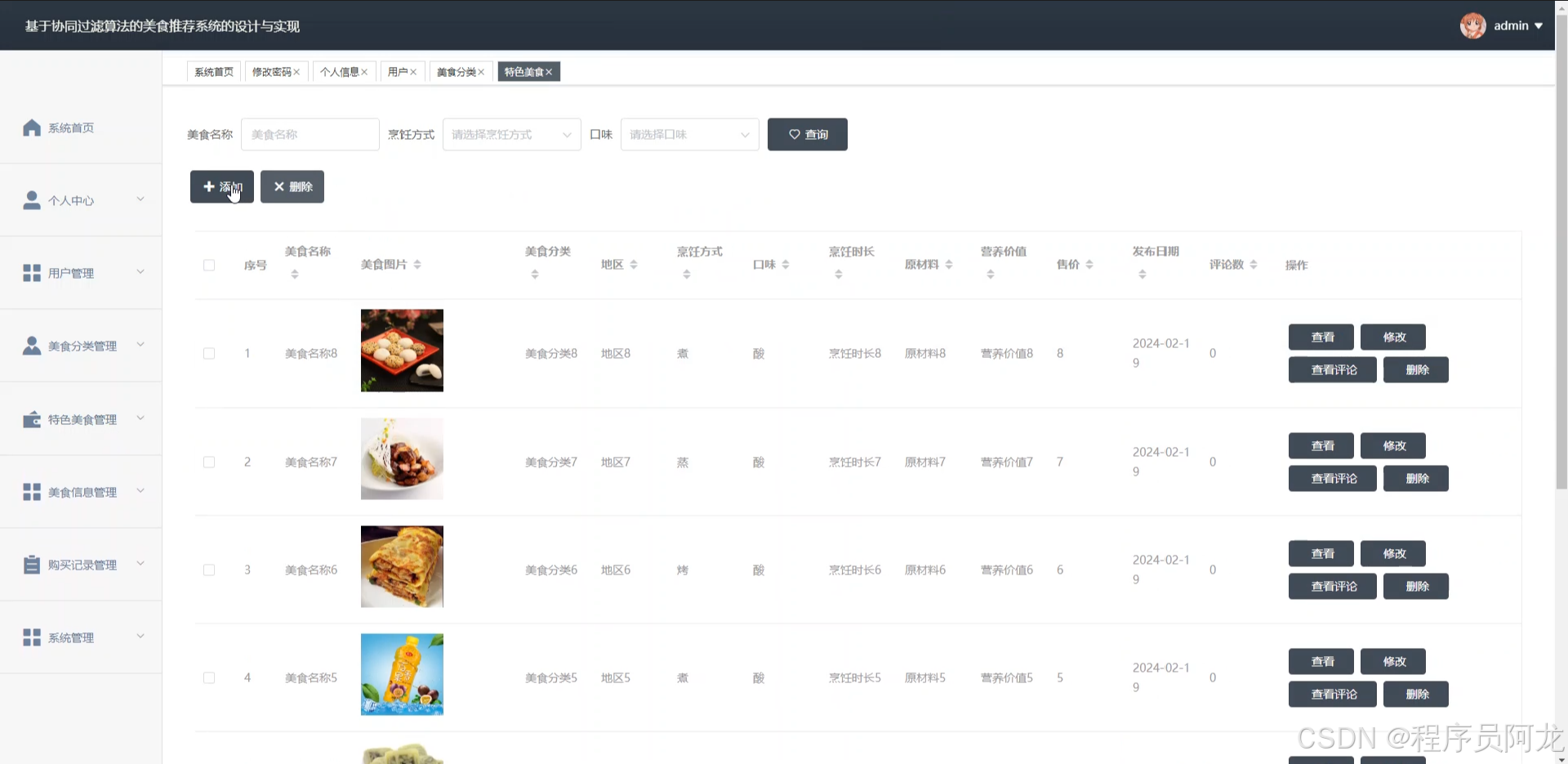Close the 用户 tab
Image resolution: width=1568 pixels, height=764 pixels.
[x=413, y=72]
